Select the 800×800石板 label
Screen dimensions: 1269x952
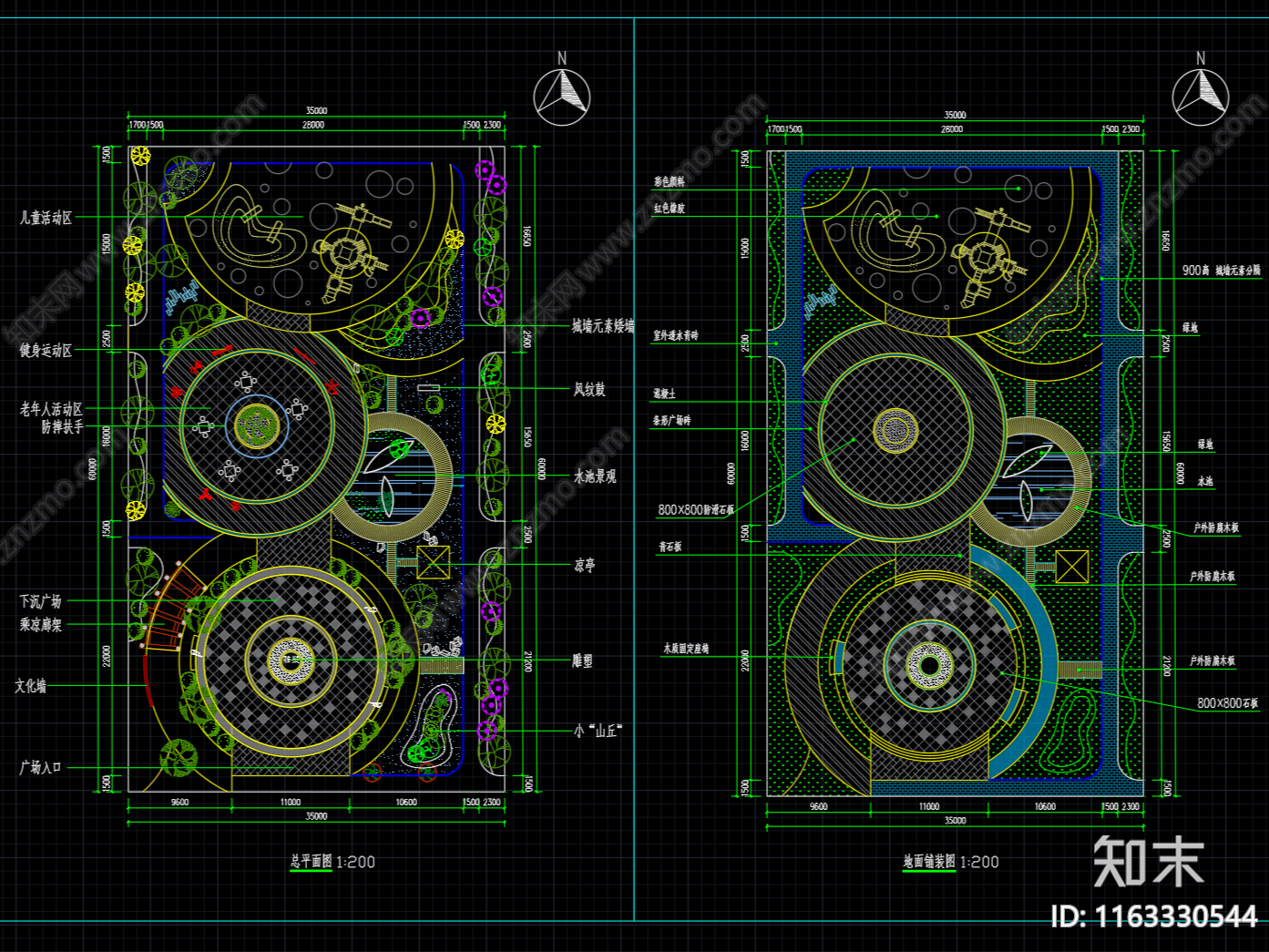point(1228,703)
